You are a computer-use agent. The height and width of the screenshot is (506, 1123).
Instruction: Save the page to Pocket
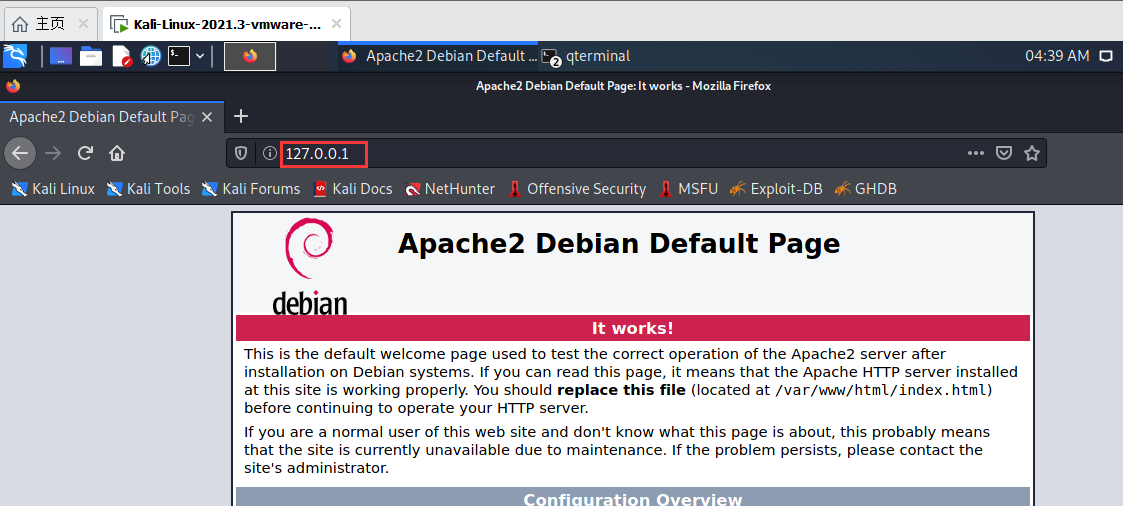click(1004, 153)
